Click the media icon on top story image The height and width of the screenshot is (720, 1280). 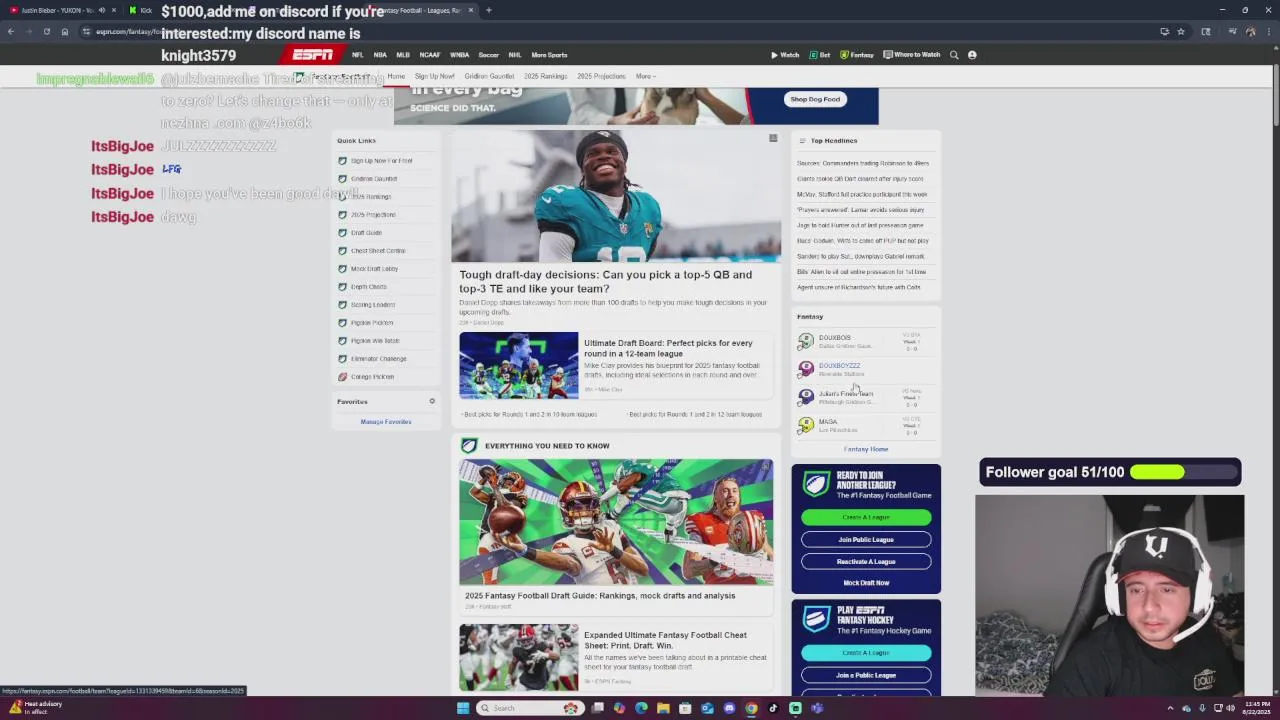773,138
